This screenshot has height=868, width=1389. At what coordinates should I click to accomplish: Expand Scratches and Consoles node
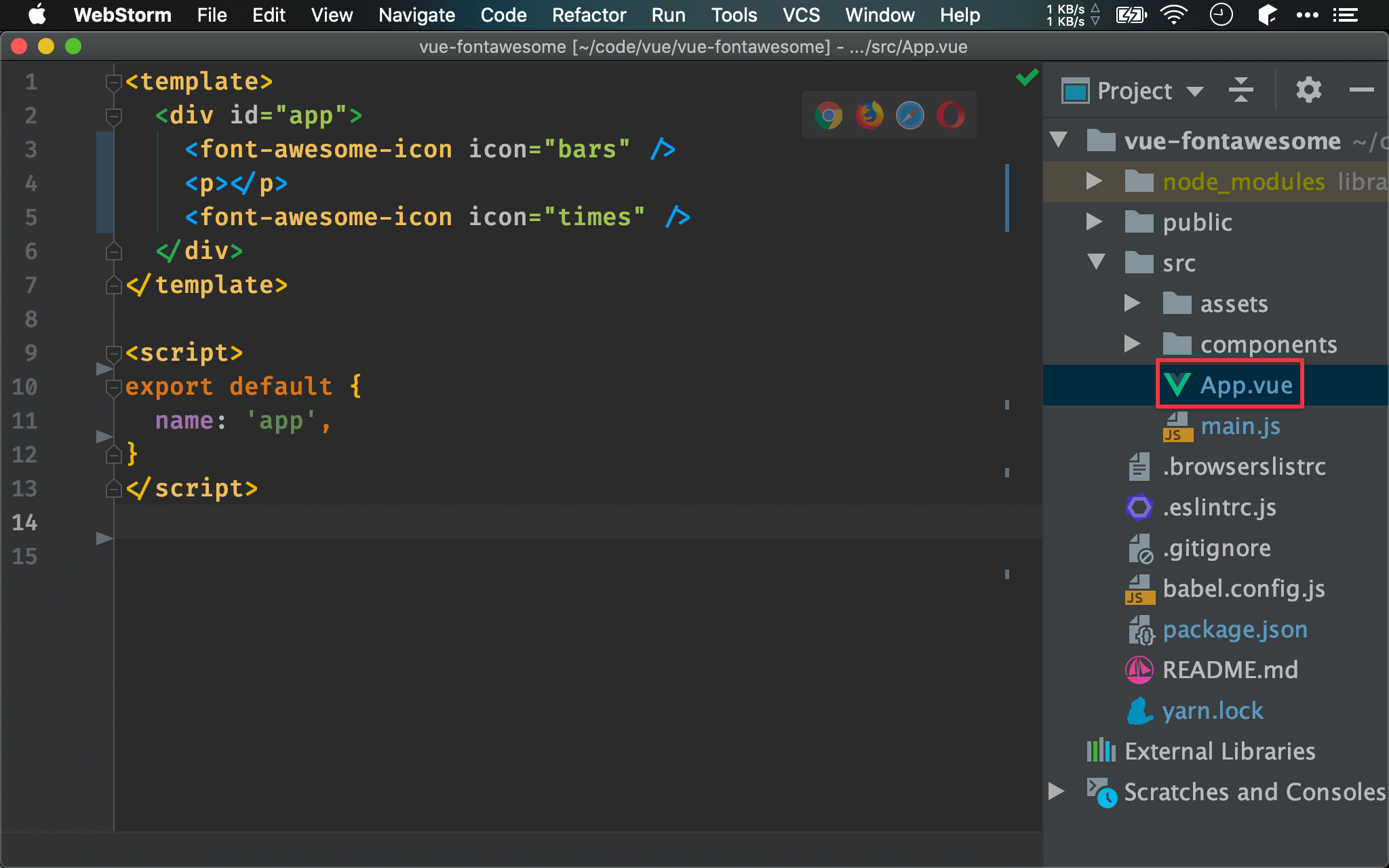coord(1056,791)
